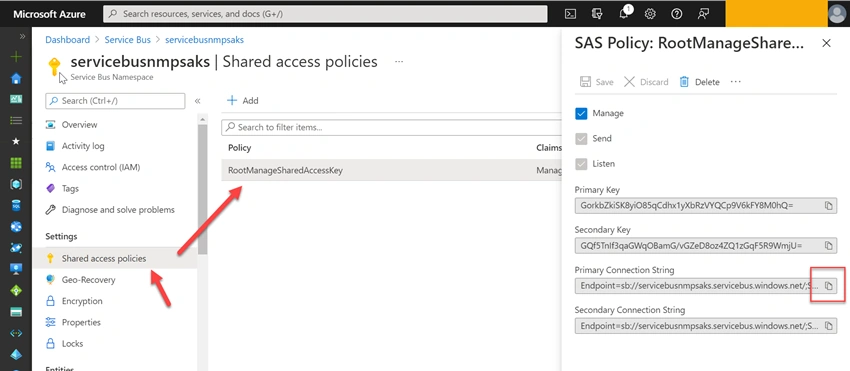Image resolution: width=850 pixels, height=371 pixels.
Task: Open All services list icon
Action: (16, 120)
